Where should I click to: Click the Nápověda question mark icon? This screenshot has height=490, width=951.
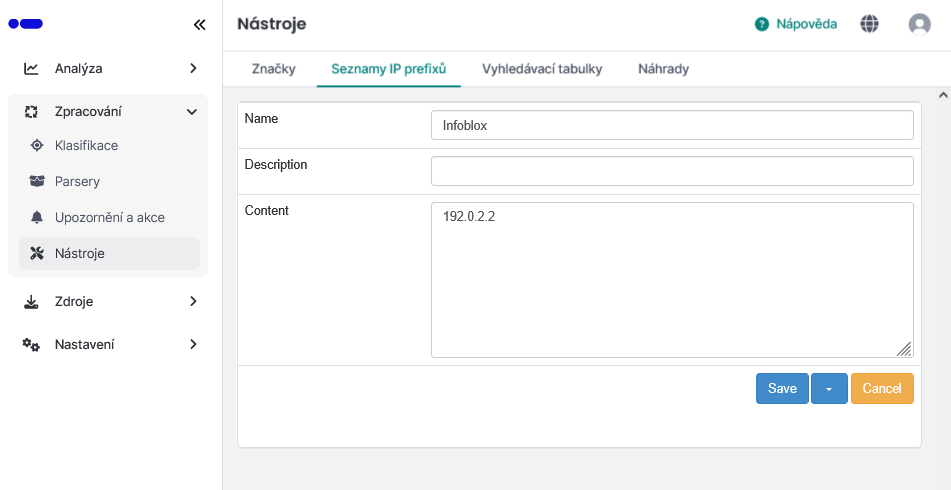point(762,24)
